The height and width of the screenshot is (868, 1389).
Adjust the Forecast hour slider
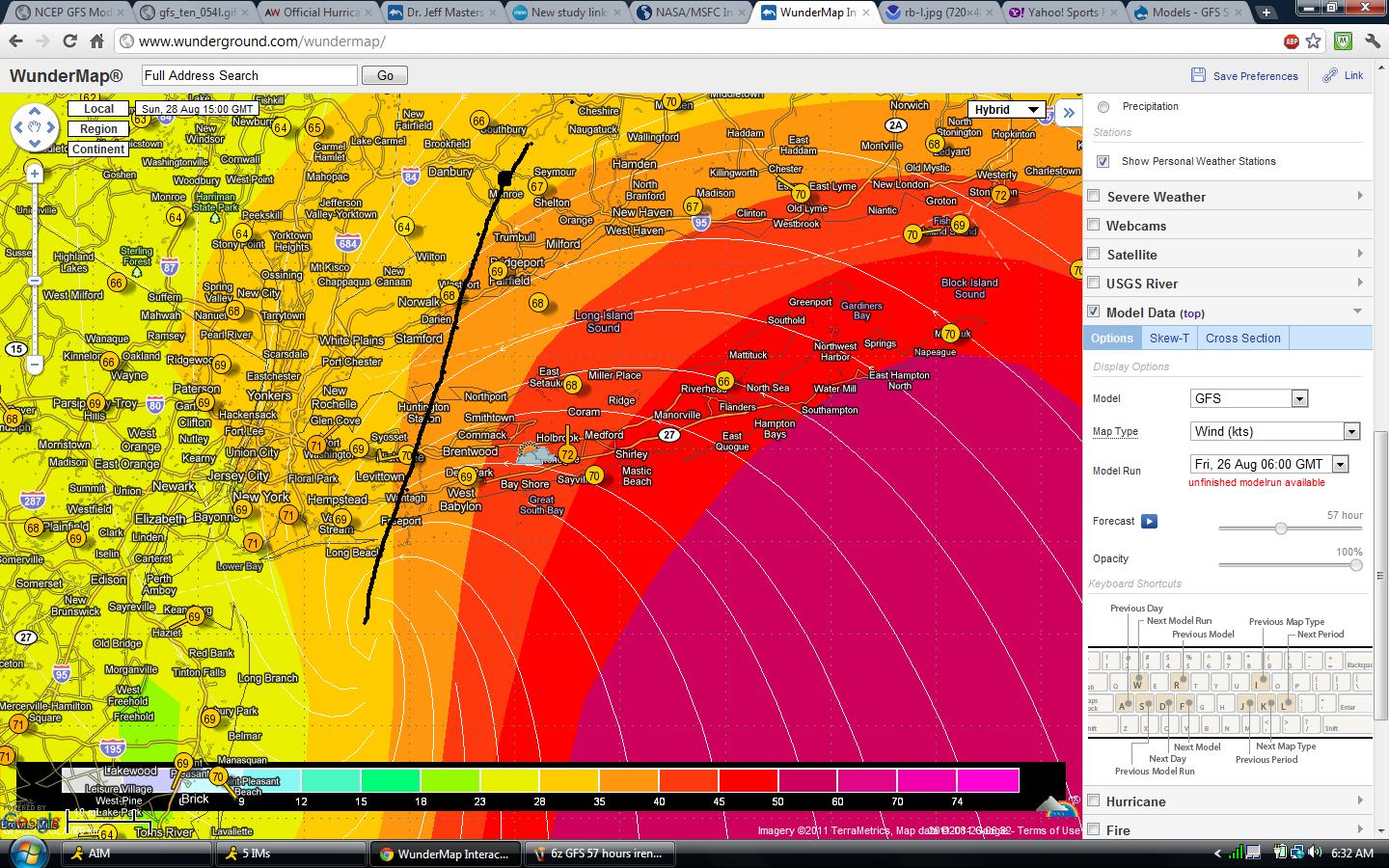pos(1281,529)
